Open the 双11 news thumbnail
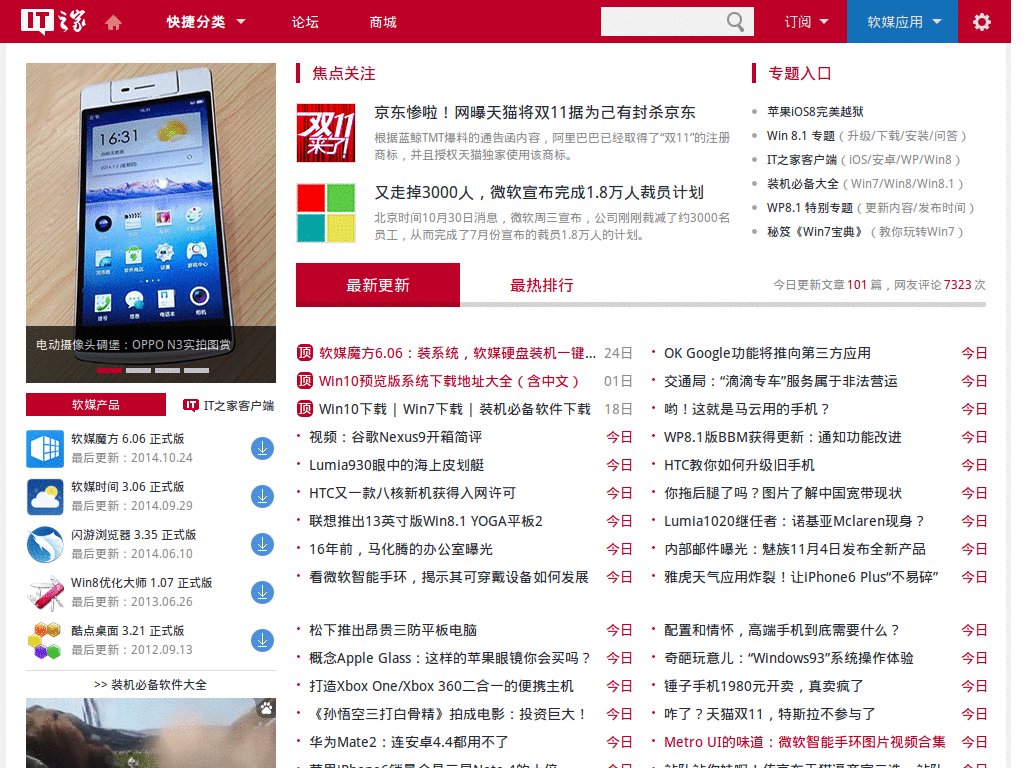The width and height of the screenshot is (1024, 768). pyautogui.click(x=326, y=133)
